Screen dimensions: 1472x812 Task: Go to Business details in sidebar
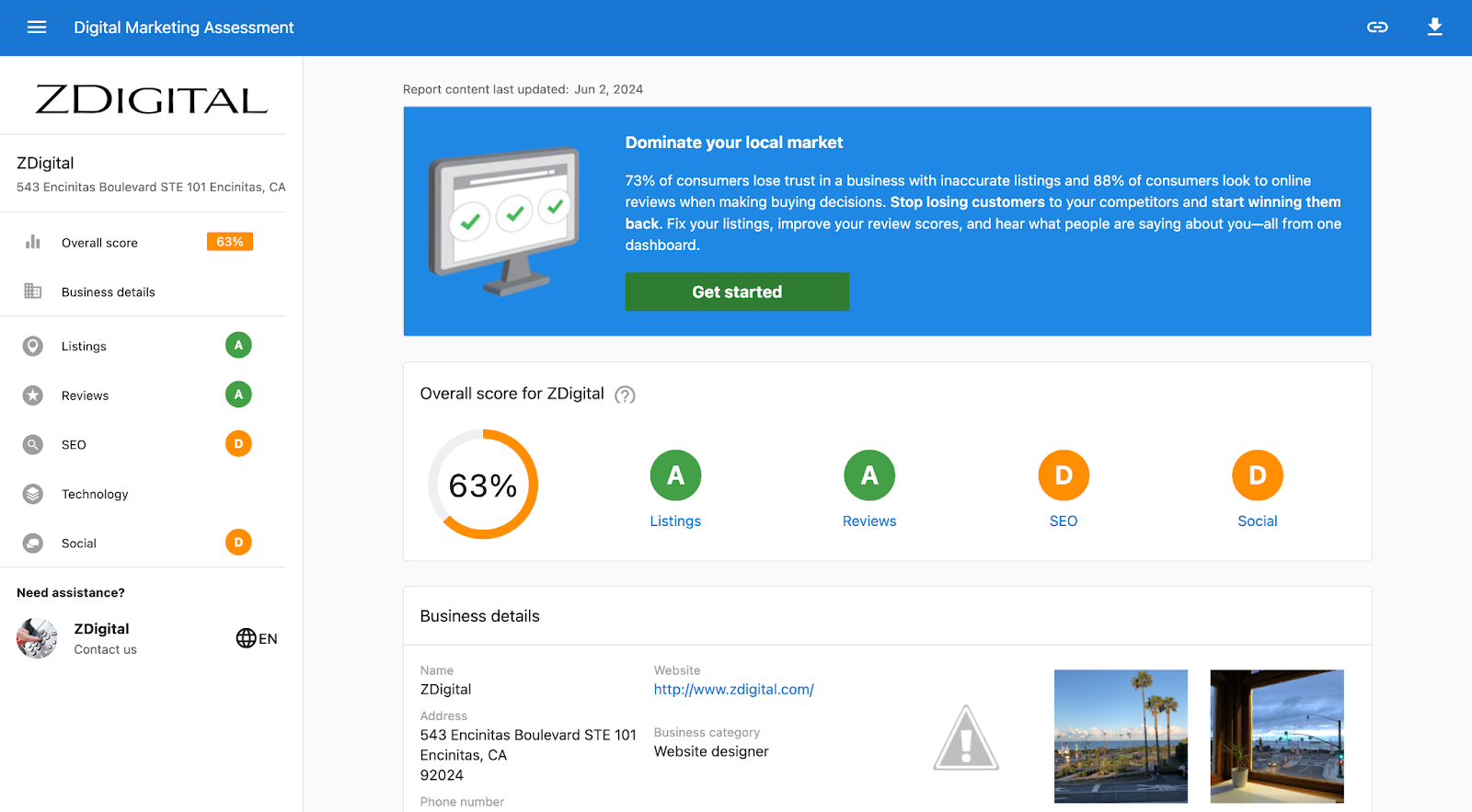pyautogui.click(x=108, y=292)
